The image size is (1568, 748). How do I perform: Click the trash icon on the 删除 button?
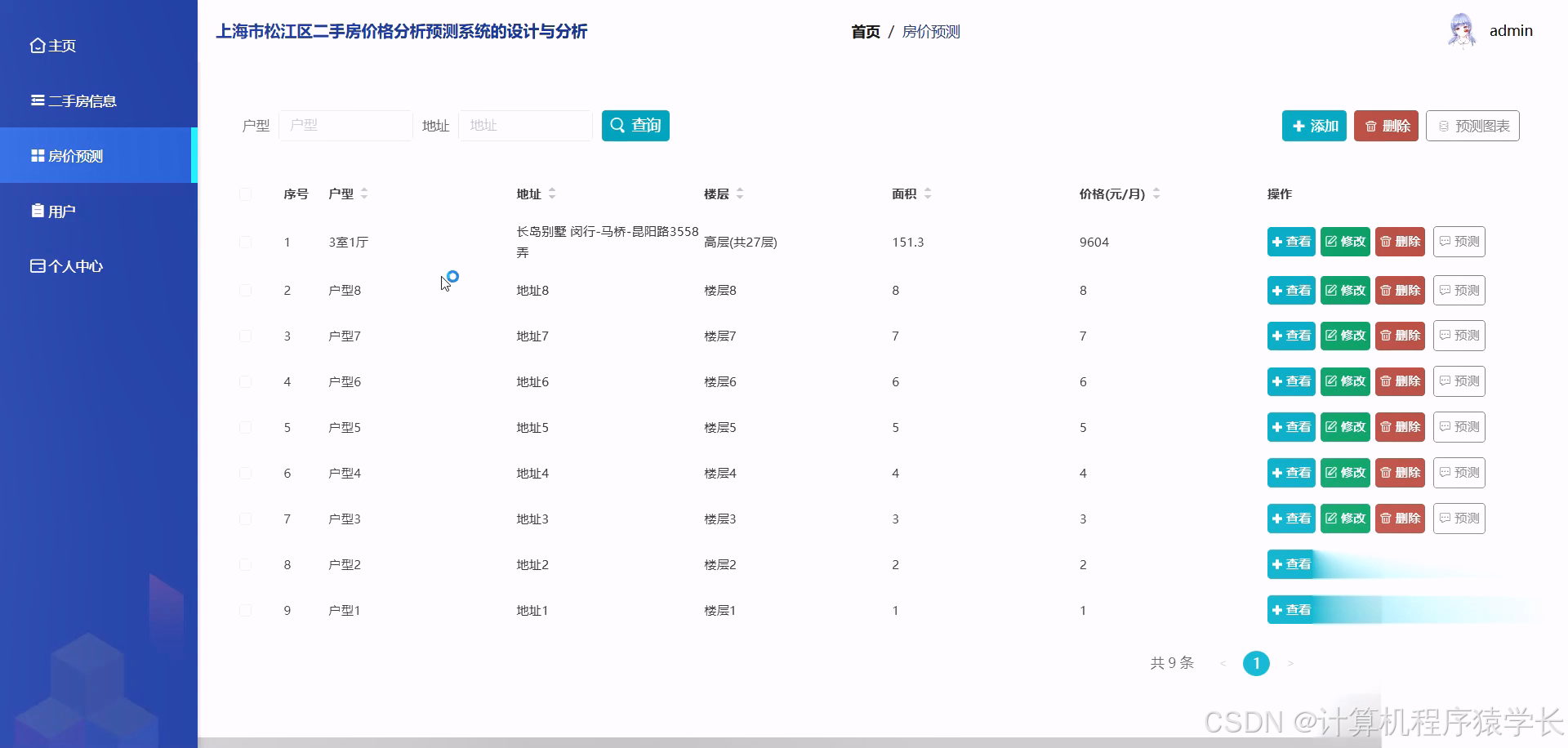coord(1370,126)
